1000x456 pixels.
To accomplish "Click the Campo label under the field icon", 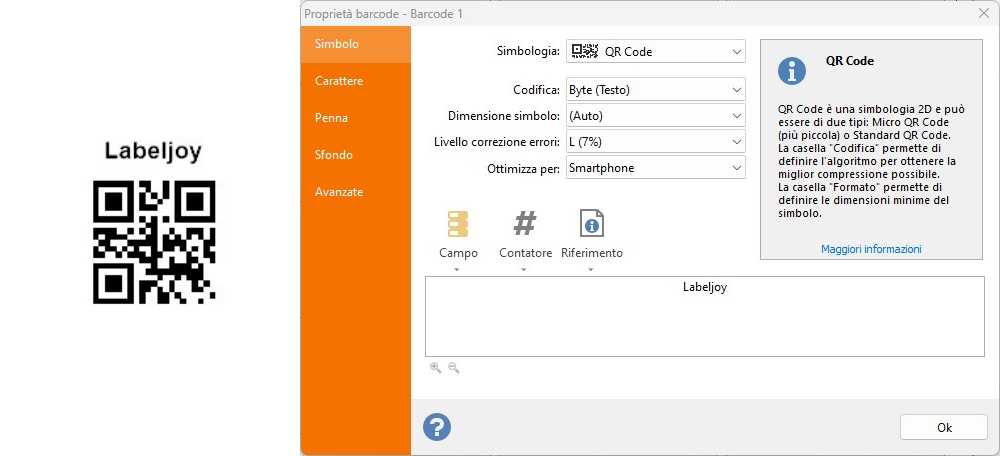I will coord(458,253).
